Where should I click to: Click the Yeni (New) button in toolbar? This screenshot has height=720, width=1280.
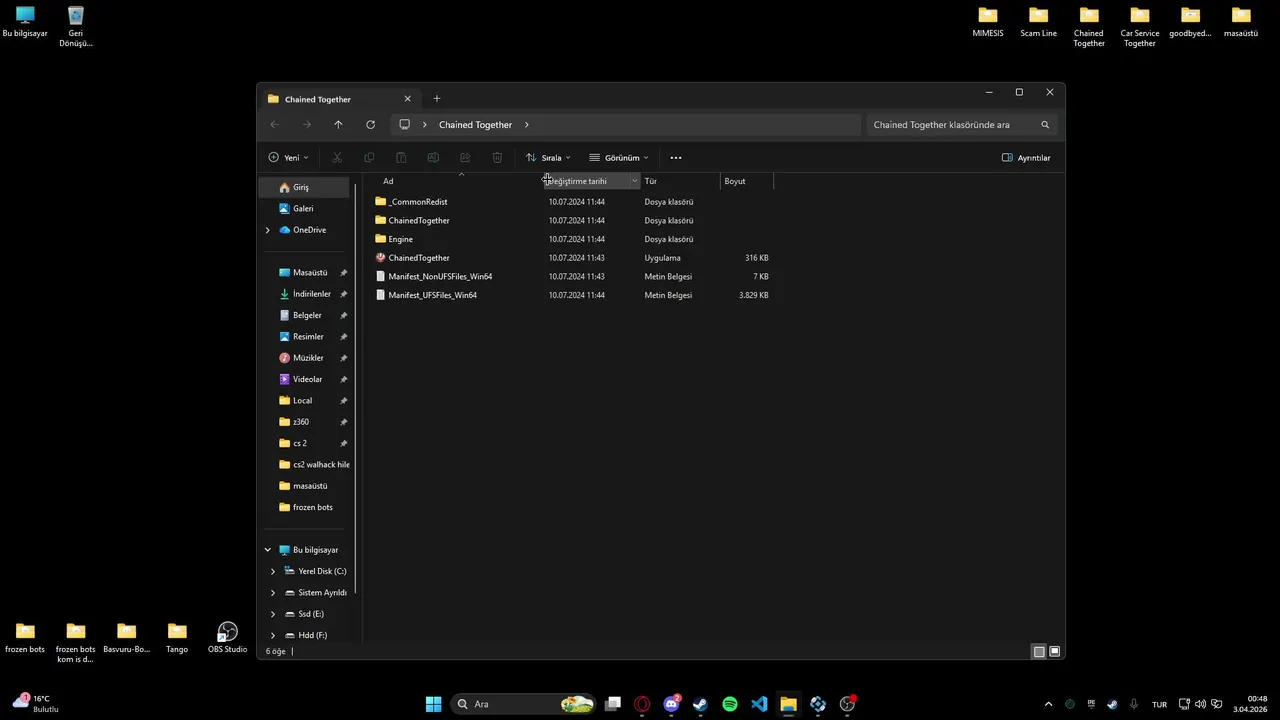(288, 158)
